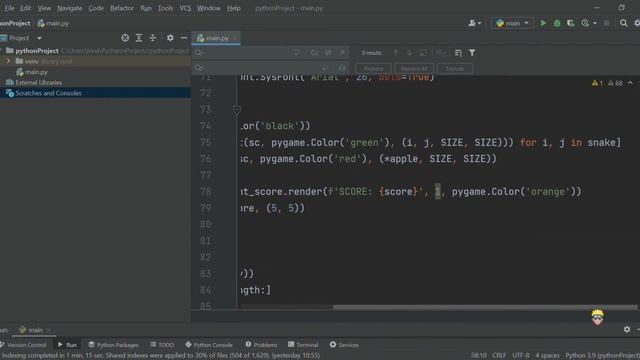Collapse all items in the Project panel

tap(153, 38)
